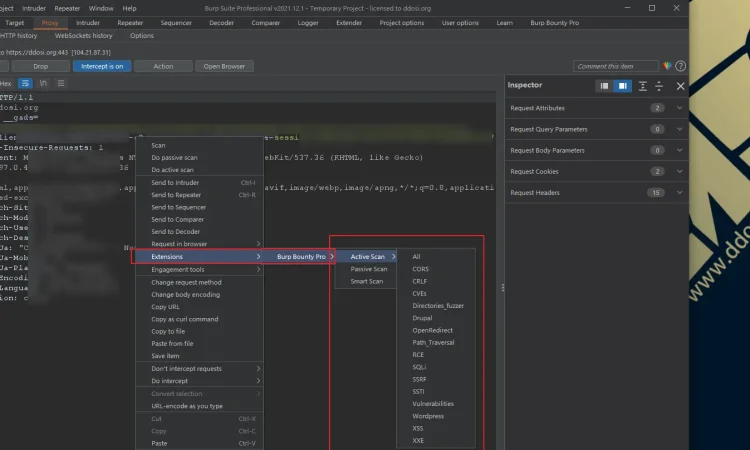Switch to the Comparer tab
This screenshot has height=450, width=750.
click(265, 23)
